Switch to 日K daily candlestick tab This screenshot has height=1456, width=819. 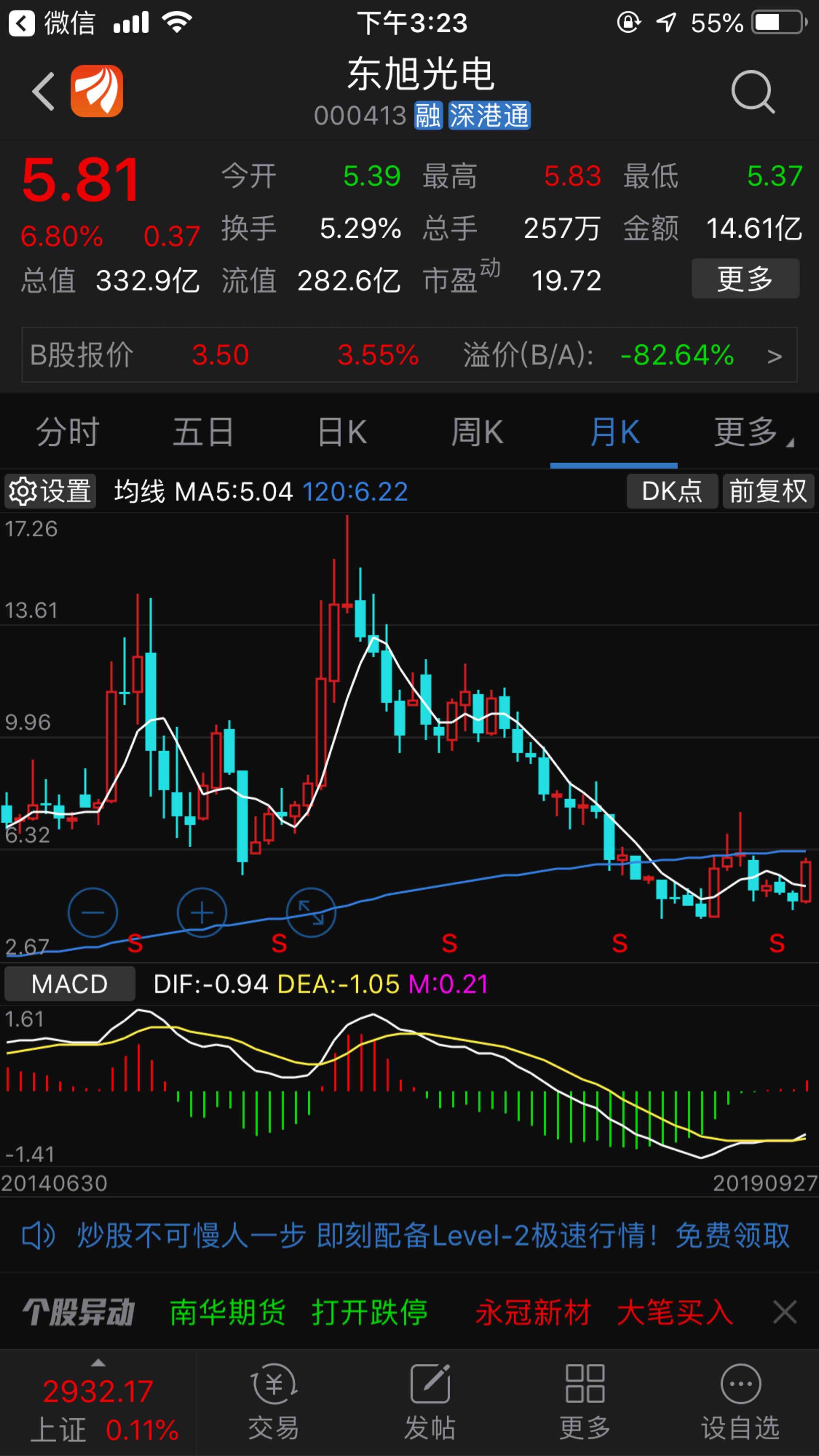pos(342,433)
